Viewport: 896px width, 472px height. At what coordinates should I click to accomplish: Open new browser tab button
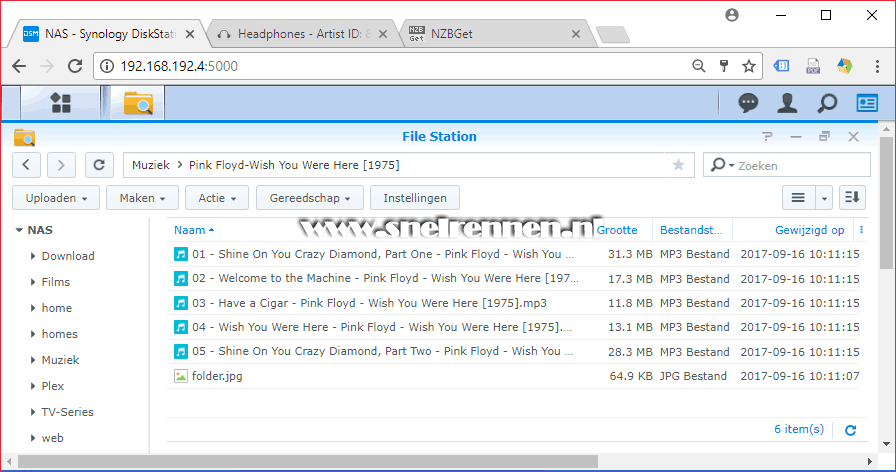(613, 35)
